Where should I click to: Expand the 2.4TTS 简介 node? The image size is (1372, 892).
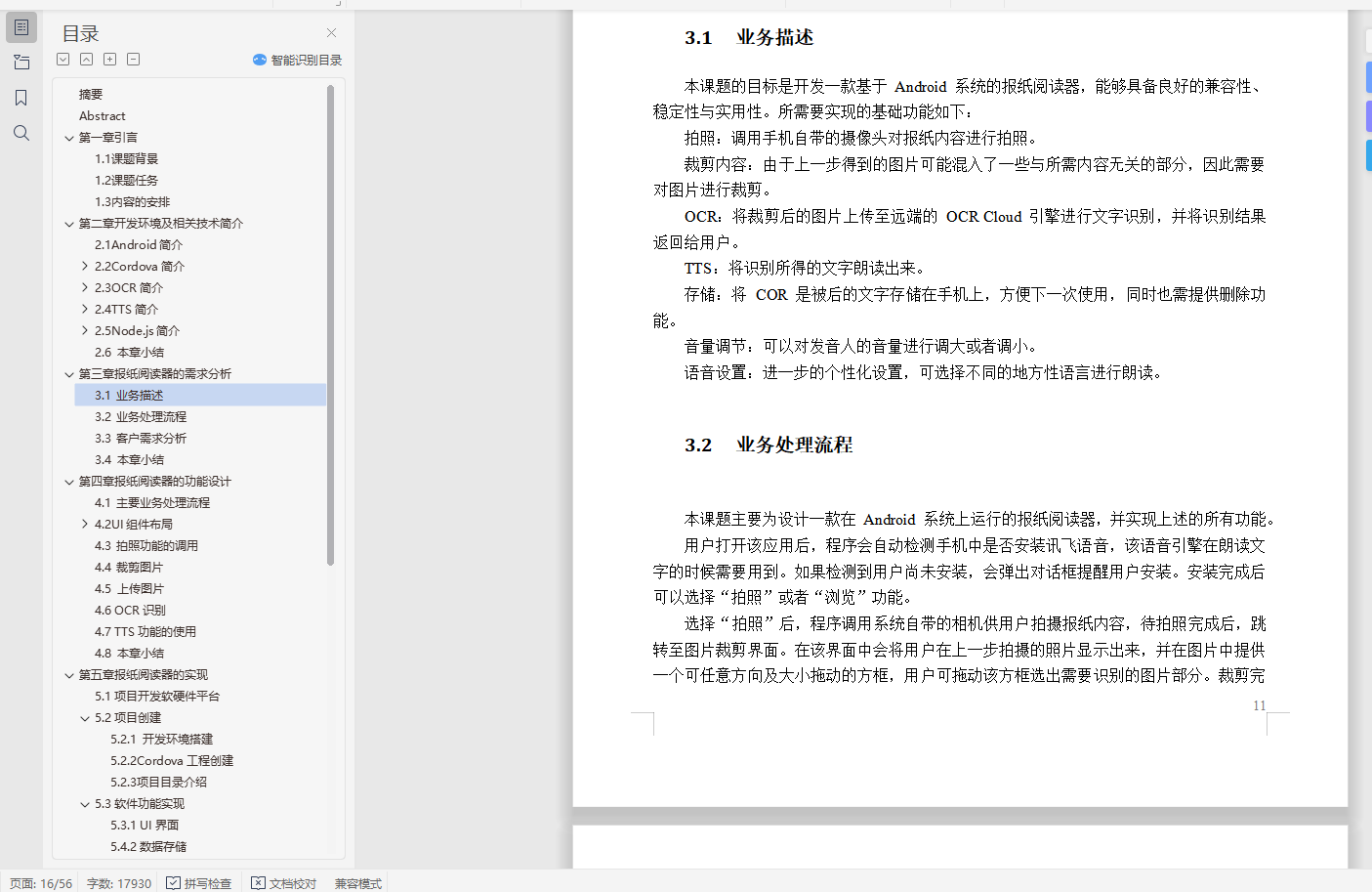tap(85, 309)
